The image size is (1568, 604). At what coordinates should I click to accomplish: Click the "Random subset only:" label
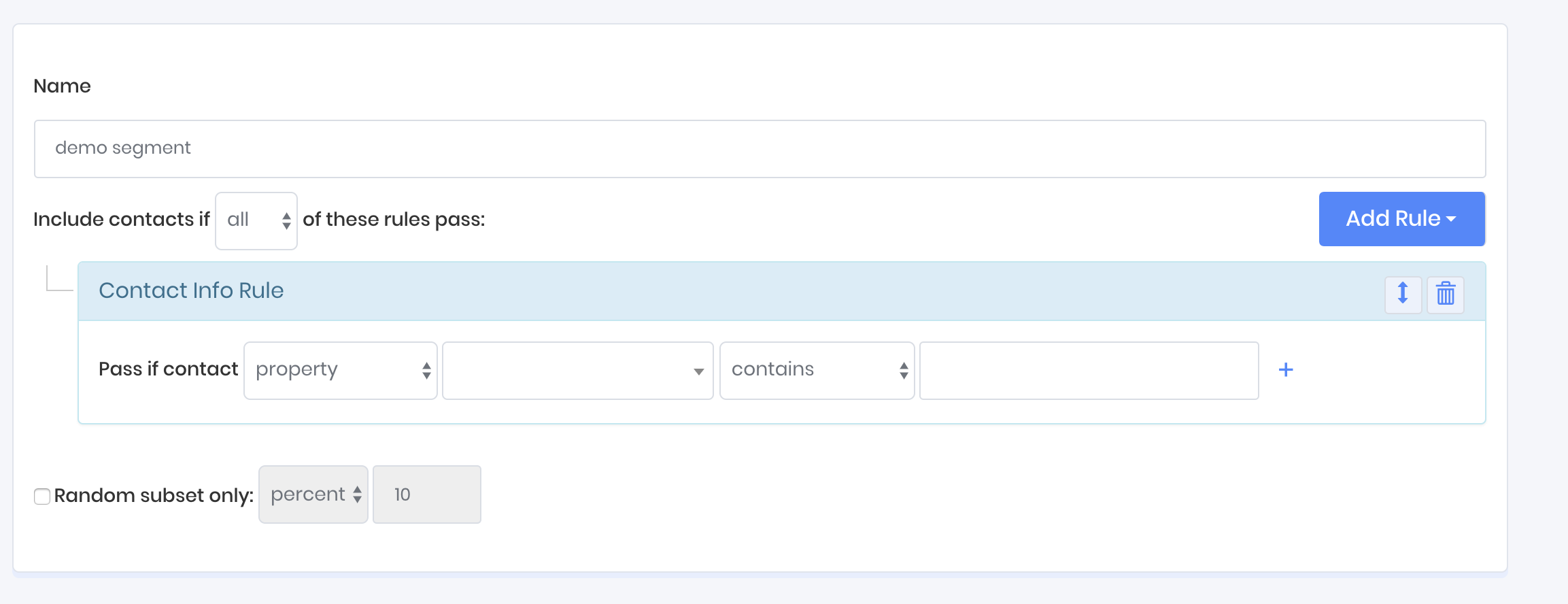tap(154, 496)
